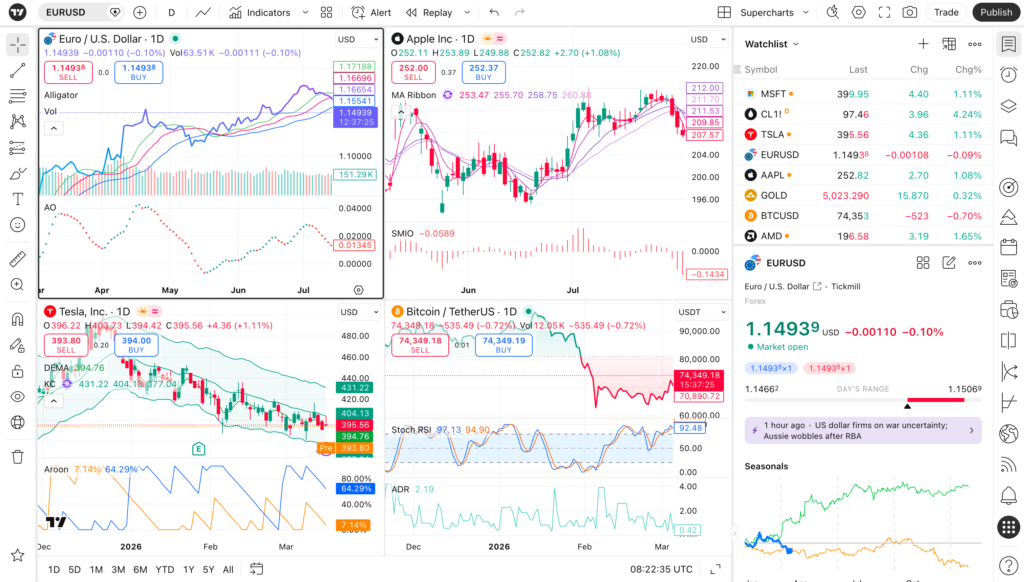The height and width of the screenshot is (582, 1024).
Task: Switch to the 1Y range tab
Action: tap(186, 568)
